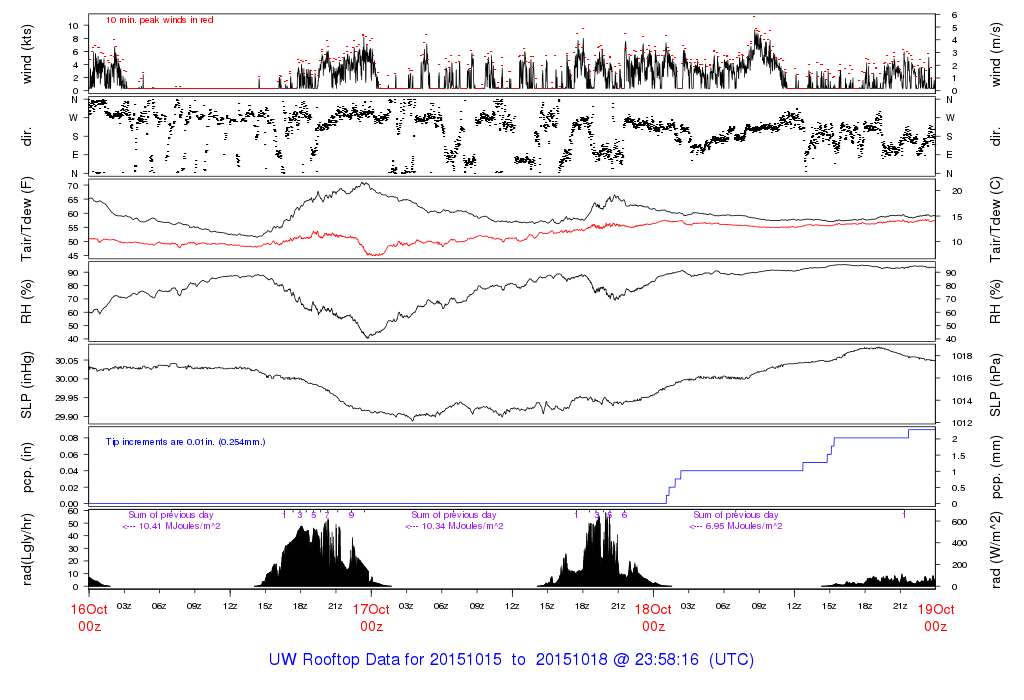Click the '10 min. peak winds in red' note
Viewport: 1024px width, 700px height.
(x=160, y=20)
